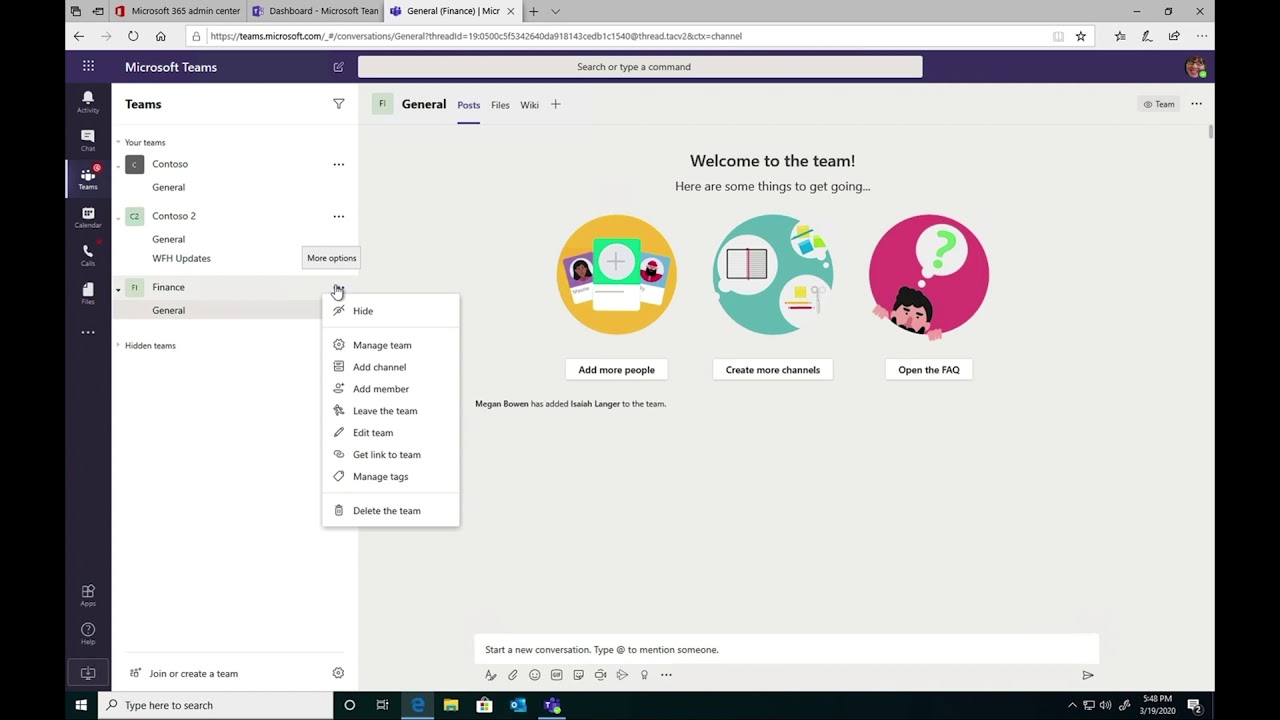Open Calendar in the Teams sidebar
Screen dimensions: 1280x720
(x=88, y=217)
